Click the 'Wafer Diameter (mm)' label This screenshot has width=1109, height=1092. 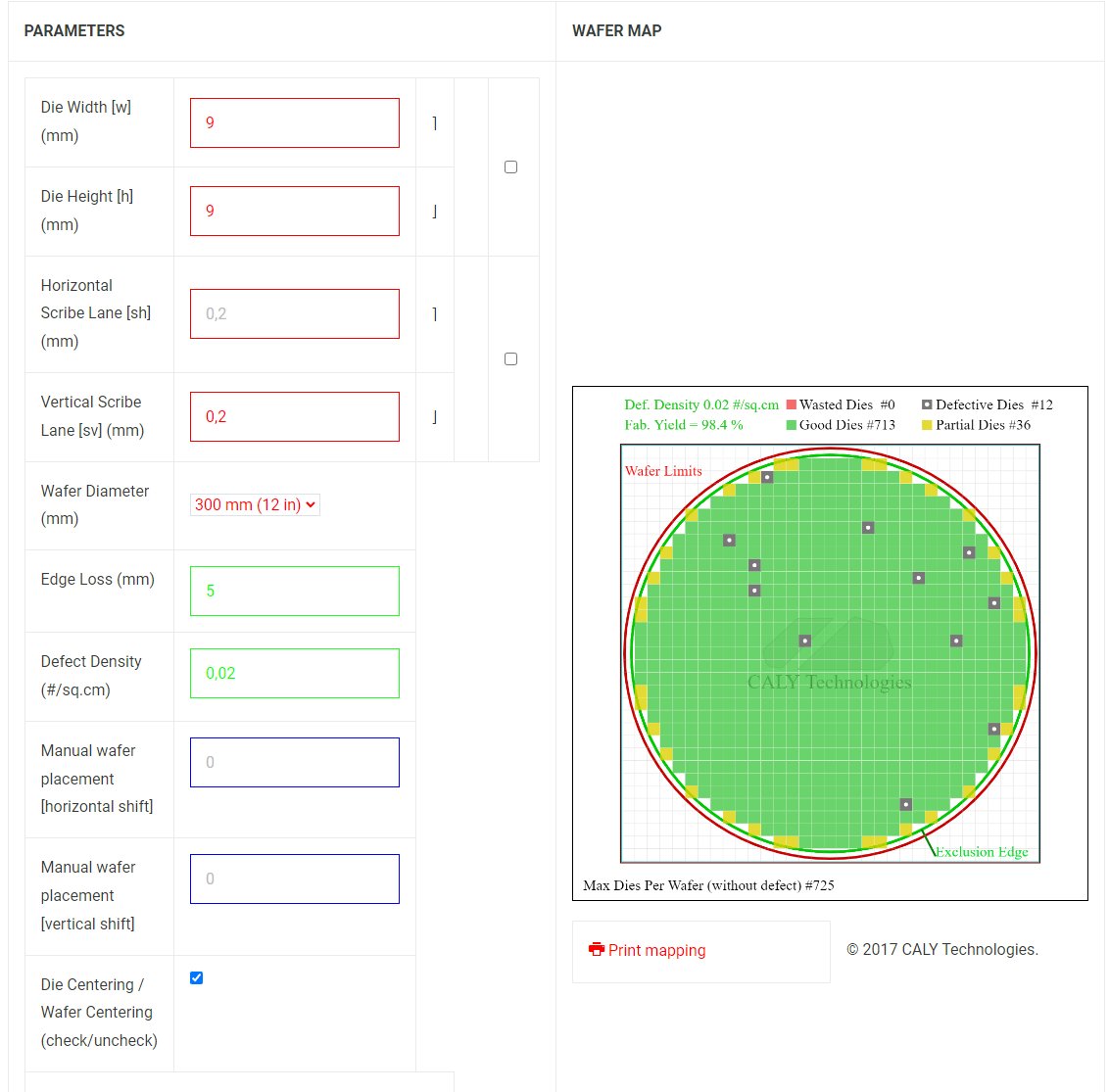coord(95,505)
